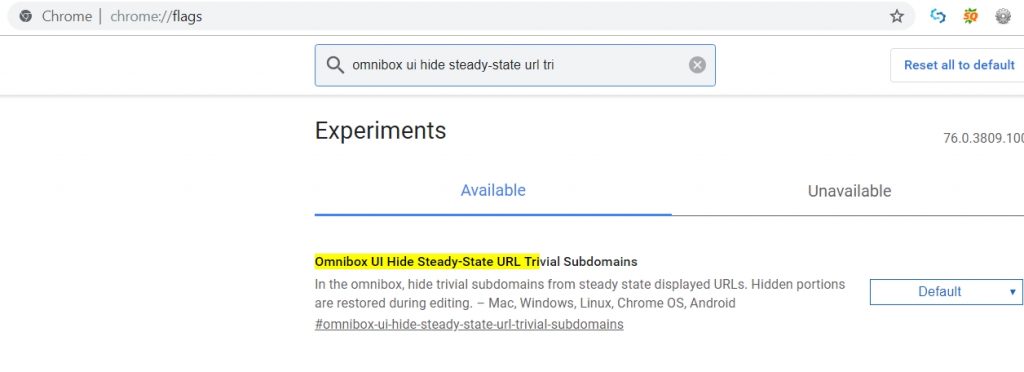This screenshot has height=372, width=1024.
Task: Open the #omnibox-ui-hide-steady-state-url-trivial-subdomains link
Action: (x=469, y=324)
